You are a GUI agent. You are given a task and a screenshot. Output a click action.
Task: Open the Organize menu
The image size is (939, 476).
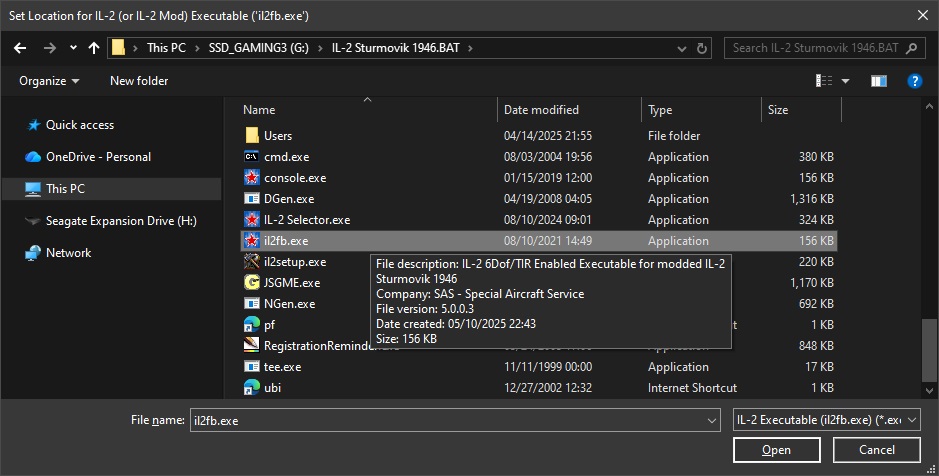[x=49, y=81]
